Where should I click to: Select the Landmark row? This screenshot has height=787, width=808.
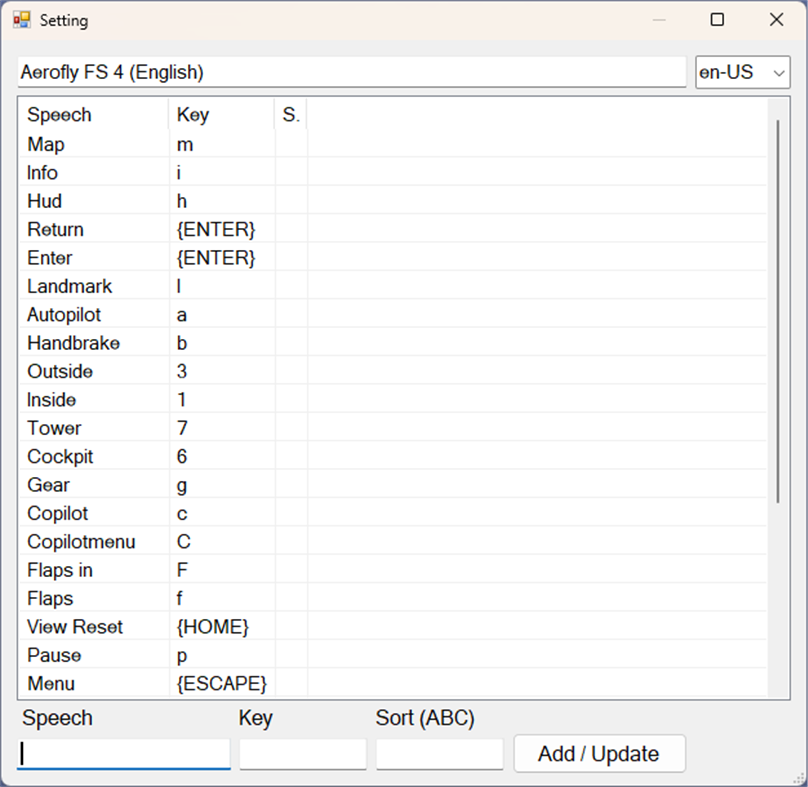click(393, 286)
